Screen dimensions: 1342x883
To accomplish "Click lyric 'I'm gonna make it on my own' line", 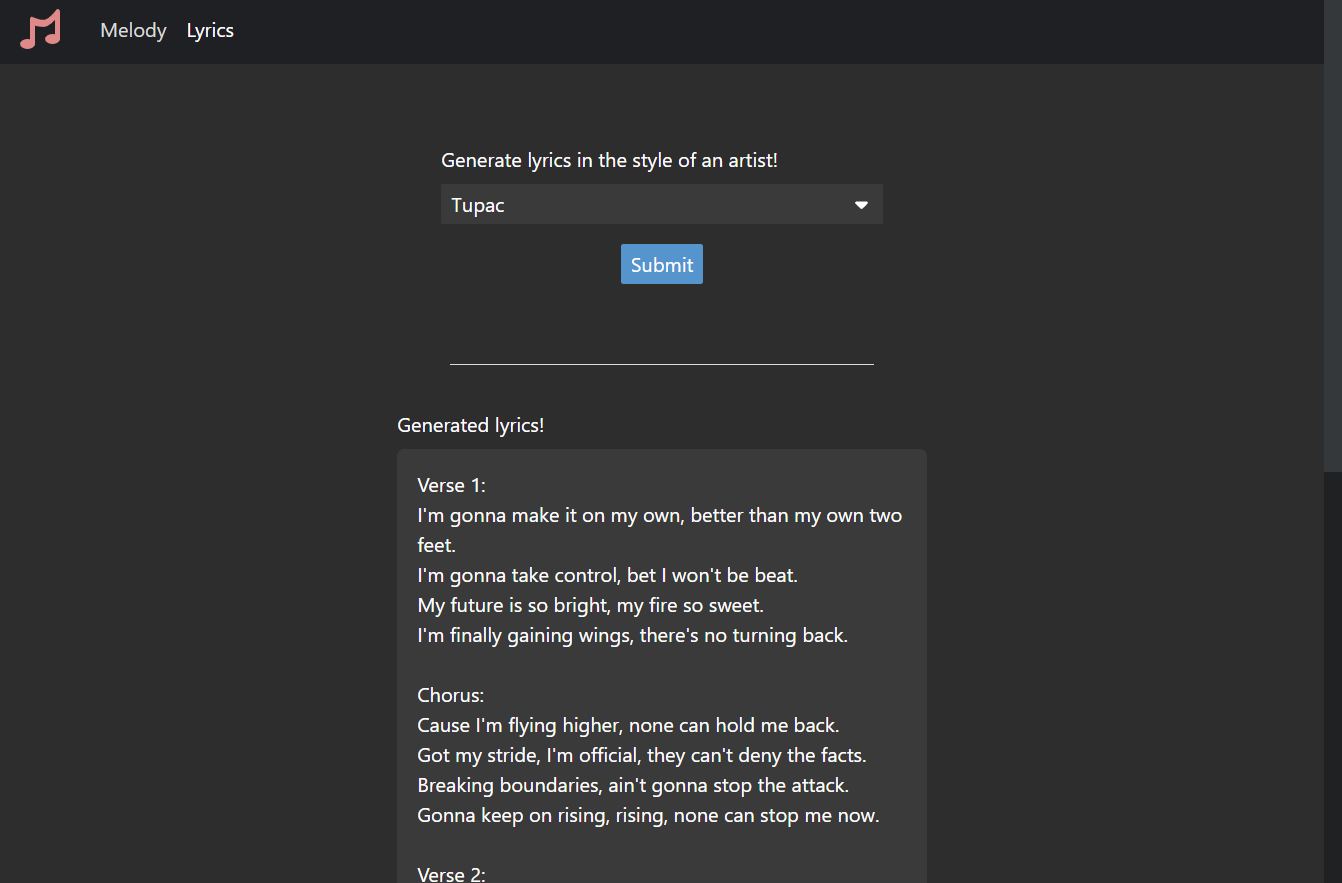I will [660, 530].
